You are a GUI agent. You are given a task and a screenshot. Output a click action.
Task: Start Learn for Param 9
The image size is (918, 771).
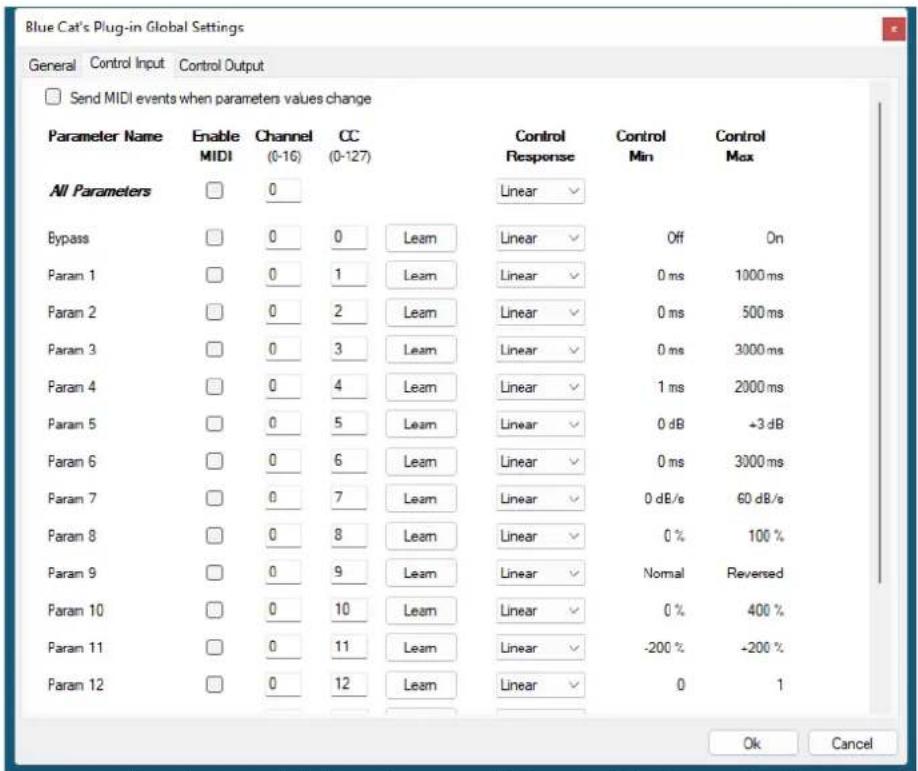420,573
